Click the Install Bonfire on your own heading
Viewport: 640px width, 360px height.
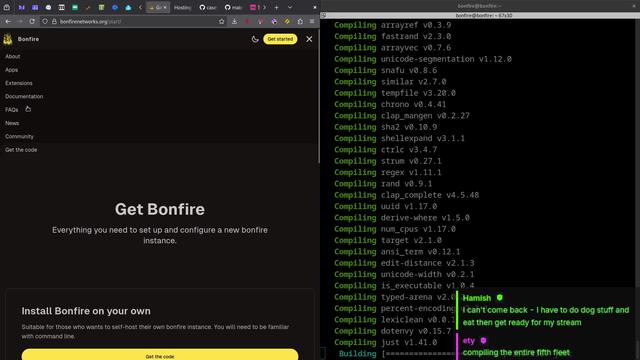click(x=86, y=311)
